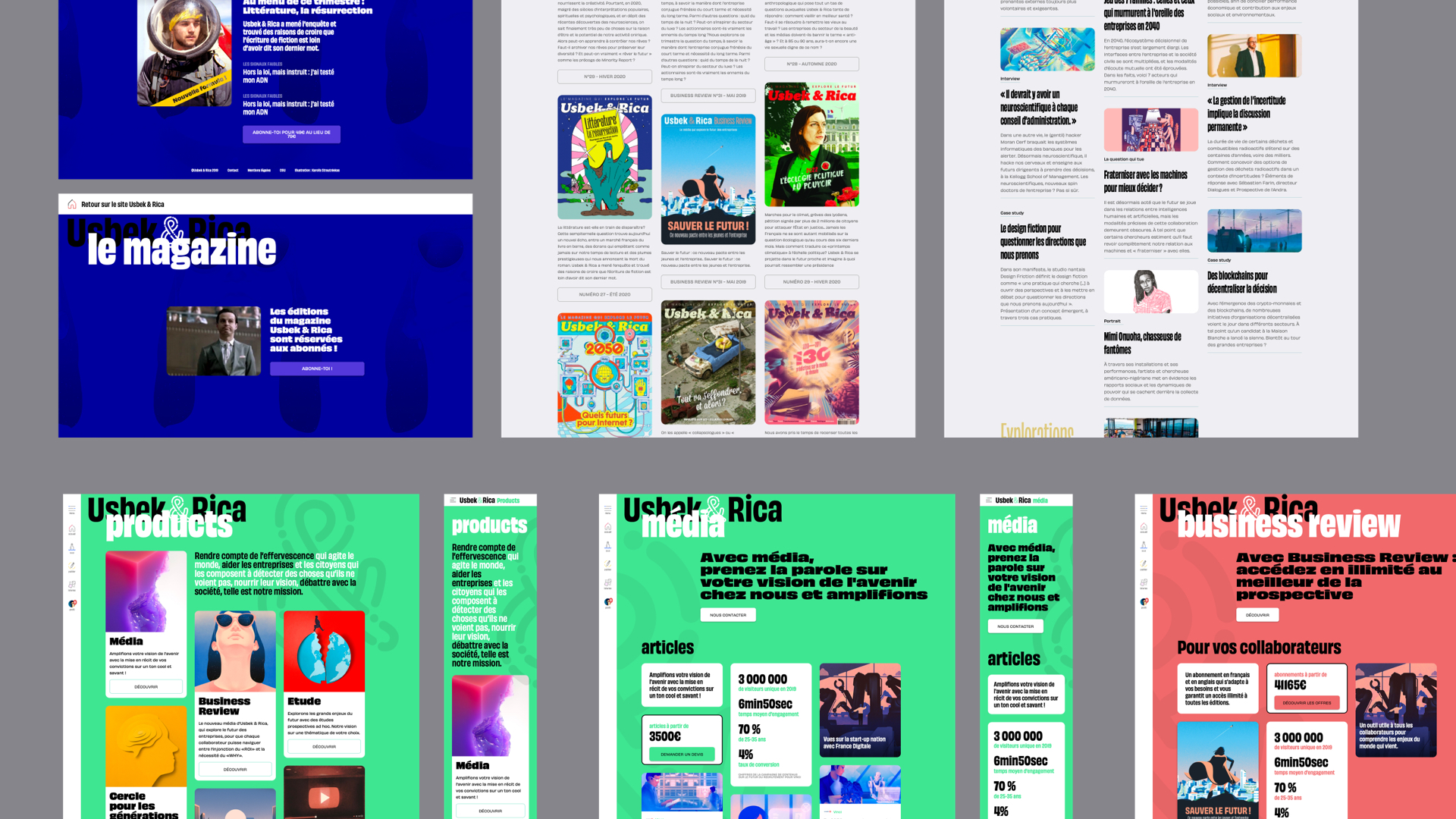1456x819 pixels.
Task: Open hamburger menu on mobile products mockup
Action: pos(453,500)
